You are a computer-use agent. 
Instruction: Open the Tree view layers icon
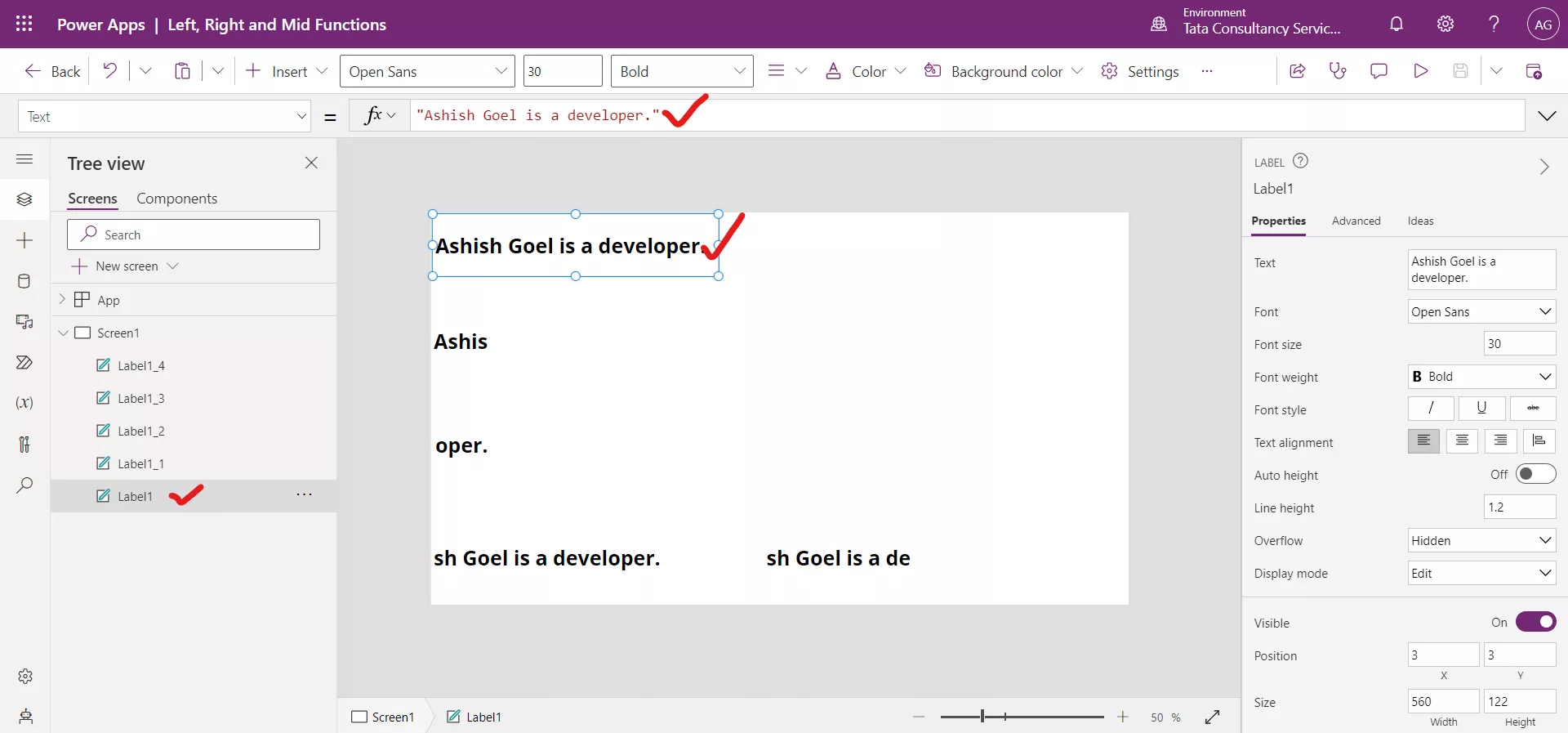[x=24, y=199]
